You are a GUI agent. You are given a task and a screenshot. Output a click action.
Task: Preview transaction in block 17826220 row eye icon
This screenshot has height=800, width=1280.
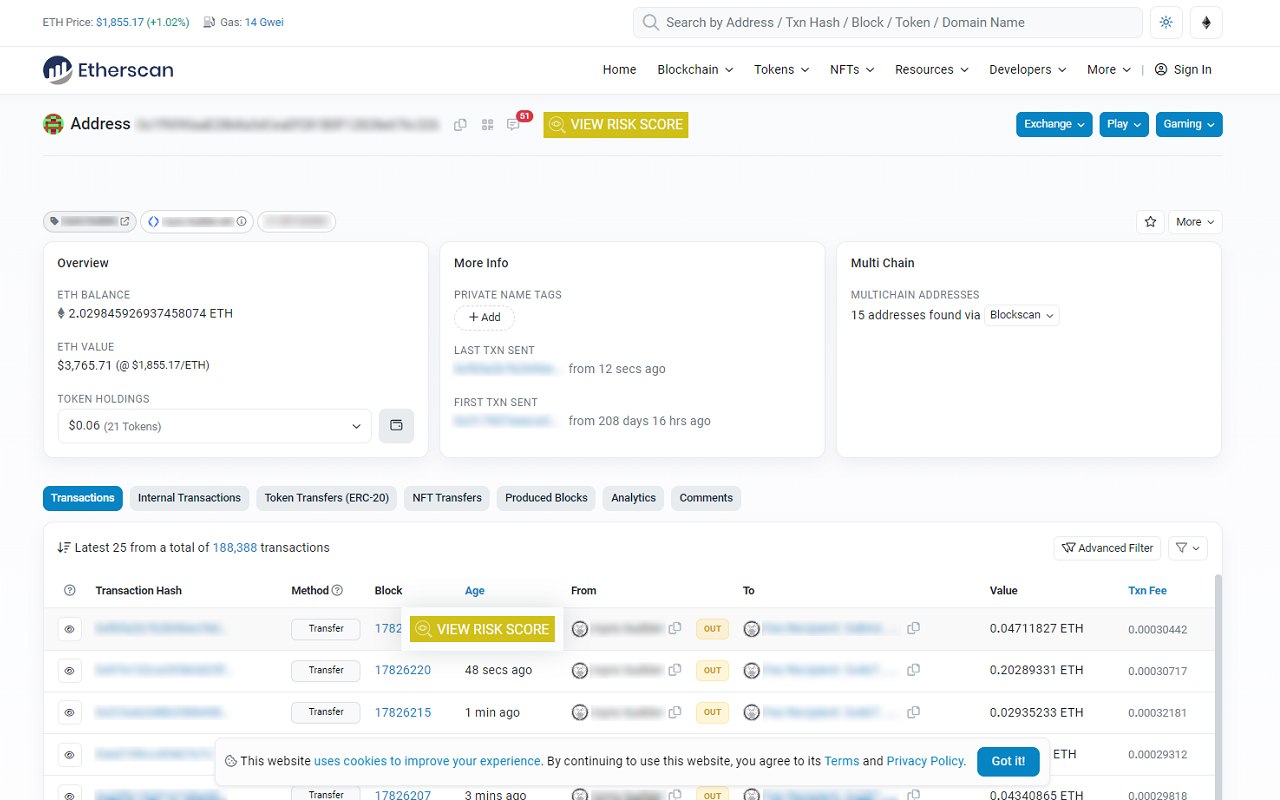[x=70, y=671]
